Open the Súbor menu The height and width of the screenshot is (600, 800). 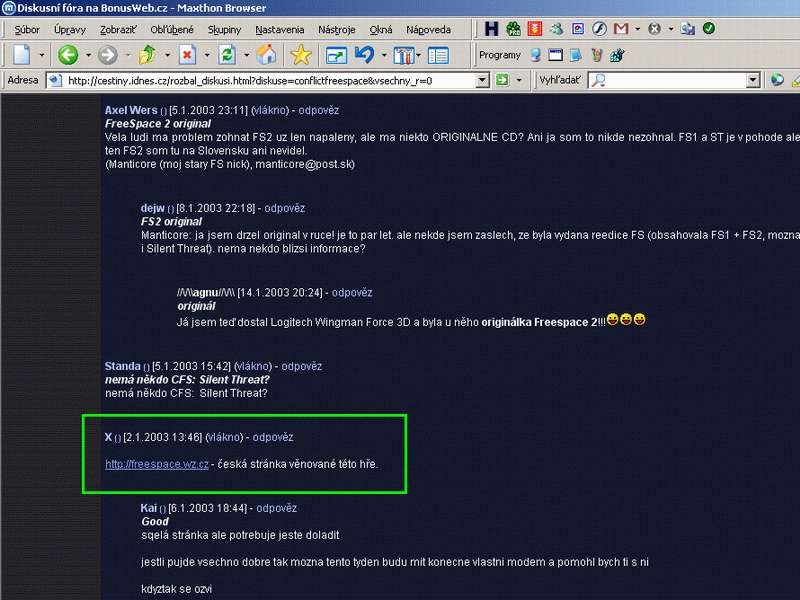point(27,30)
